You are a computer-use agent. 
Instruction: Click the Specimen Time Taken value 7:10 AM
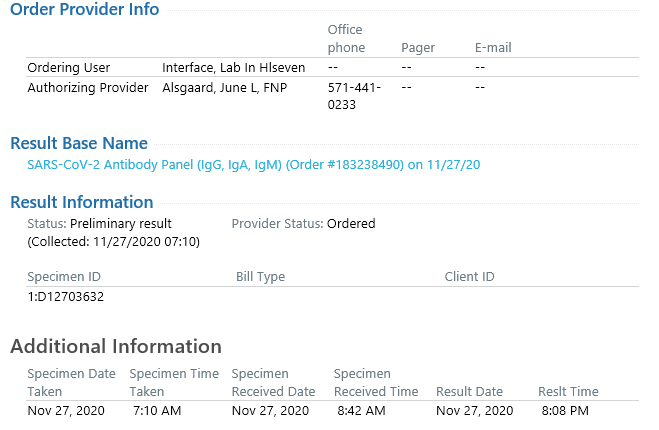[x=157, y=411]
